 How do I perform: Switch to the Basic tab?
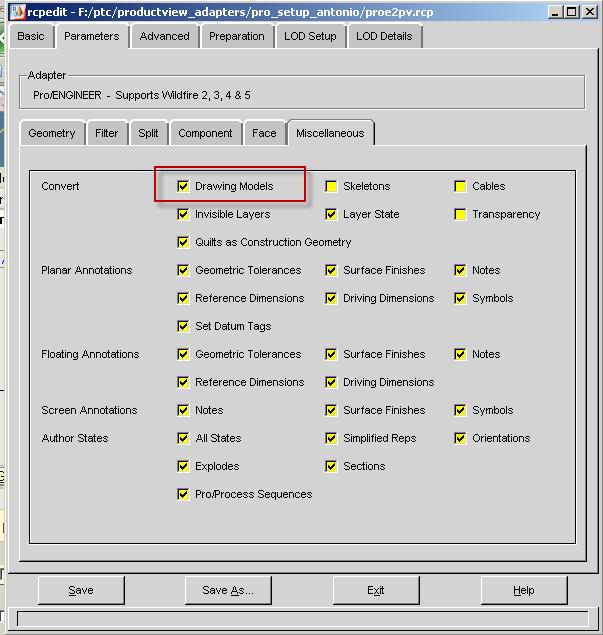tap(31, 36)
